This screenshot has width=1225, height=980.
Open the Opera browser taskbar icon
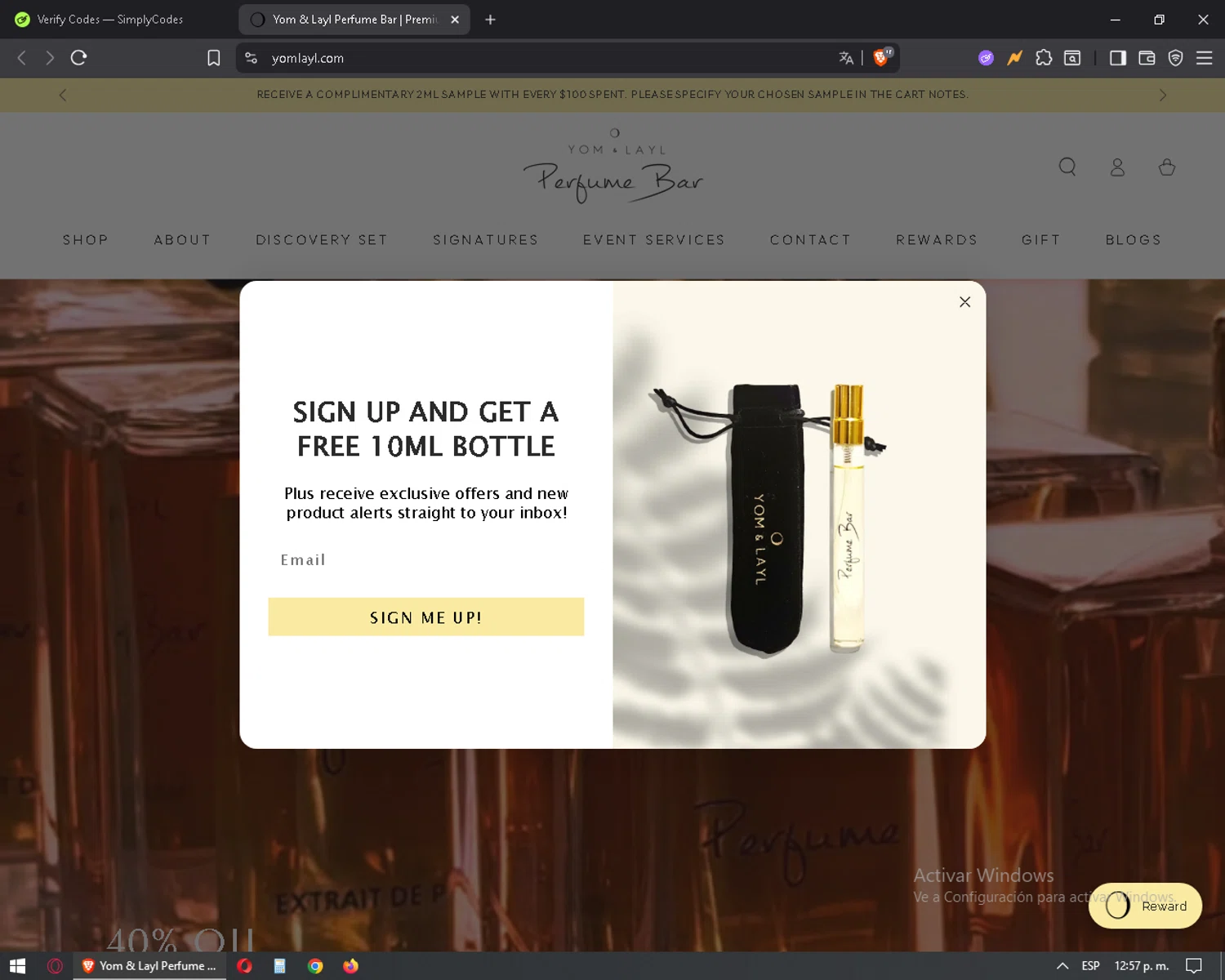pyautogui.click(x=244, y=966)
